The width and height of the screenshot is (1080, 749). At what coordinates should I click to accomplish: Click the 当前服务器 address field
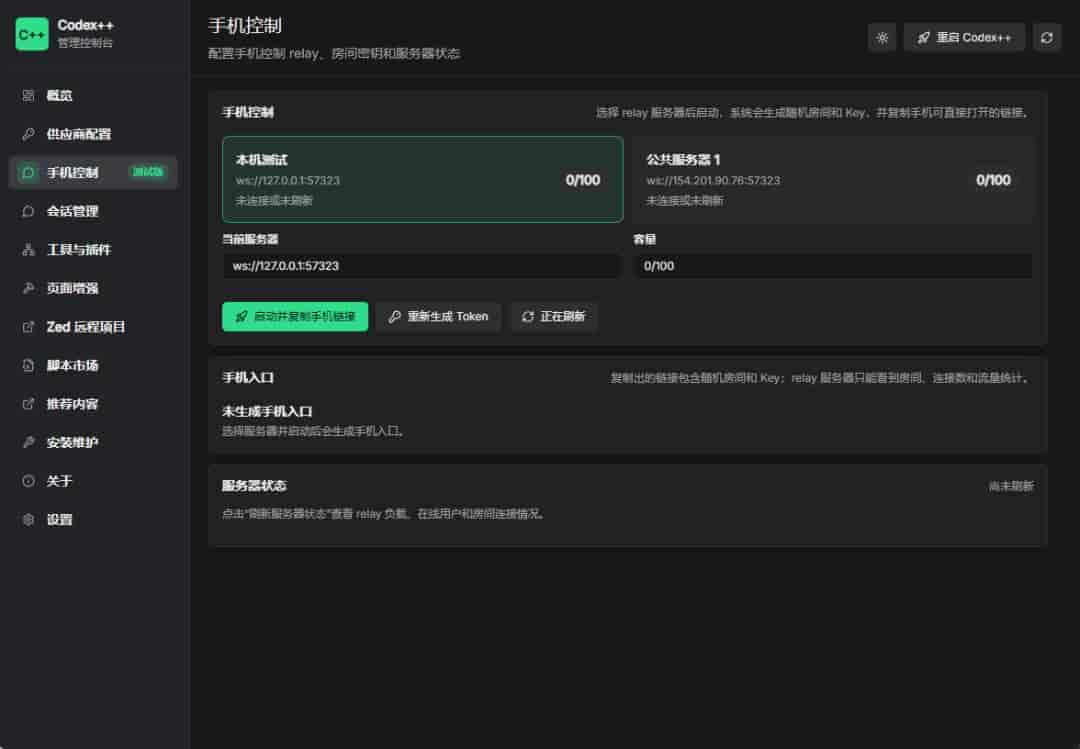point(422,266)
